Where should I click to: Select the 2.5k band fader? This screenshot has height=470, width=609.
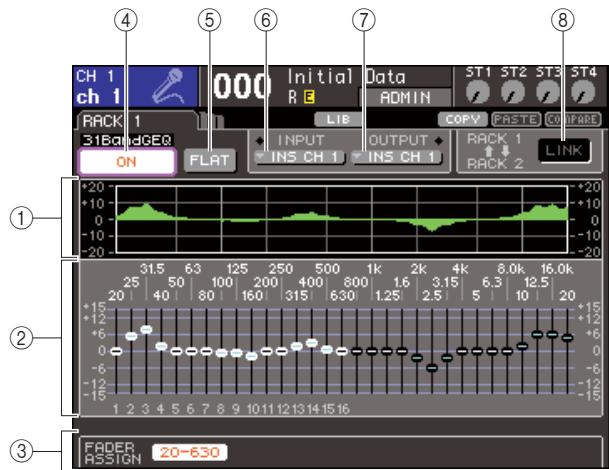point(432,368)
